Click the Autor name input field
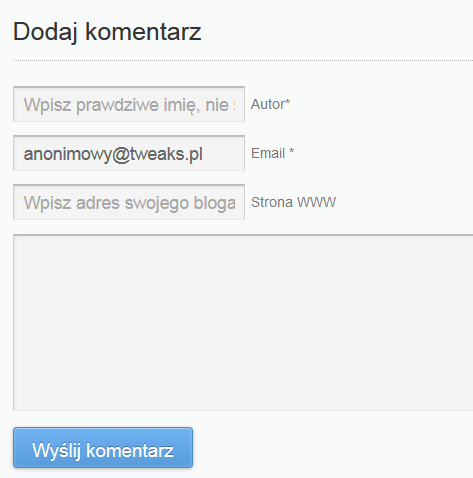The image size is (473, 478). click(129, 104)
